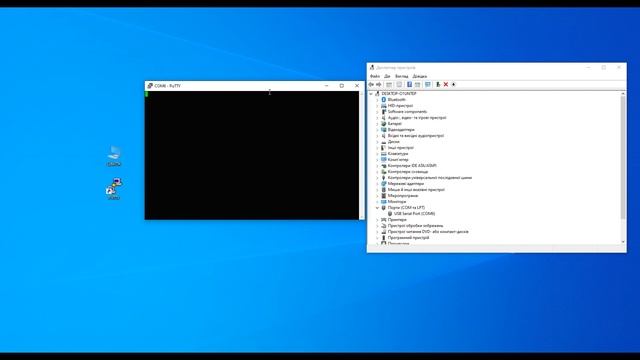The image size is (640, 360).
Task: Click the PuTTY icon in the title bar
Action: [150, 86]
